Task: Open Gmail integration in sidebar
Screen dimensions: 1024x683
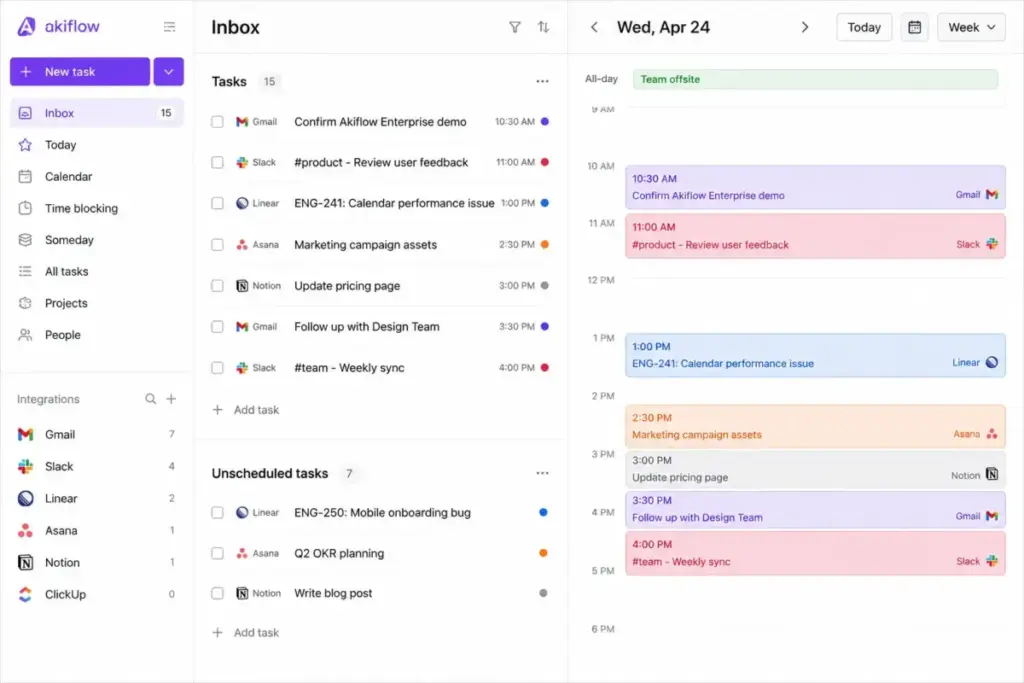Action: (96, 434)
